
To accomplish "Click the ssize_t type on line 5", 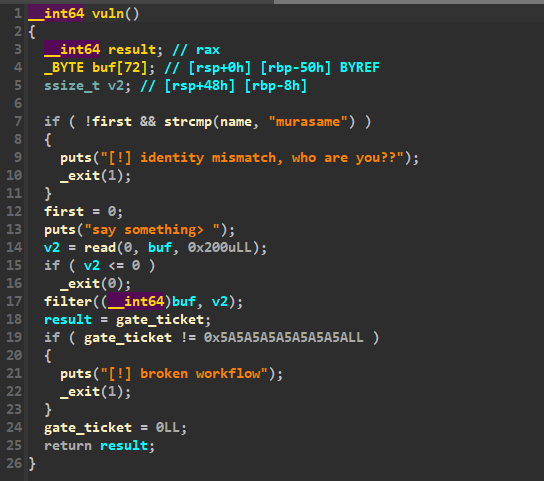I will [x=72, y=85].
